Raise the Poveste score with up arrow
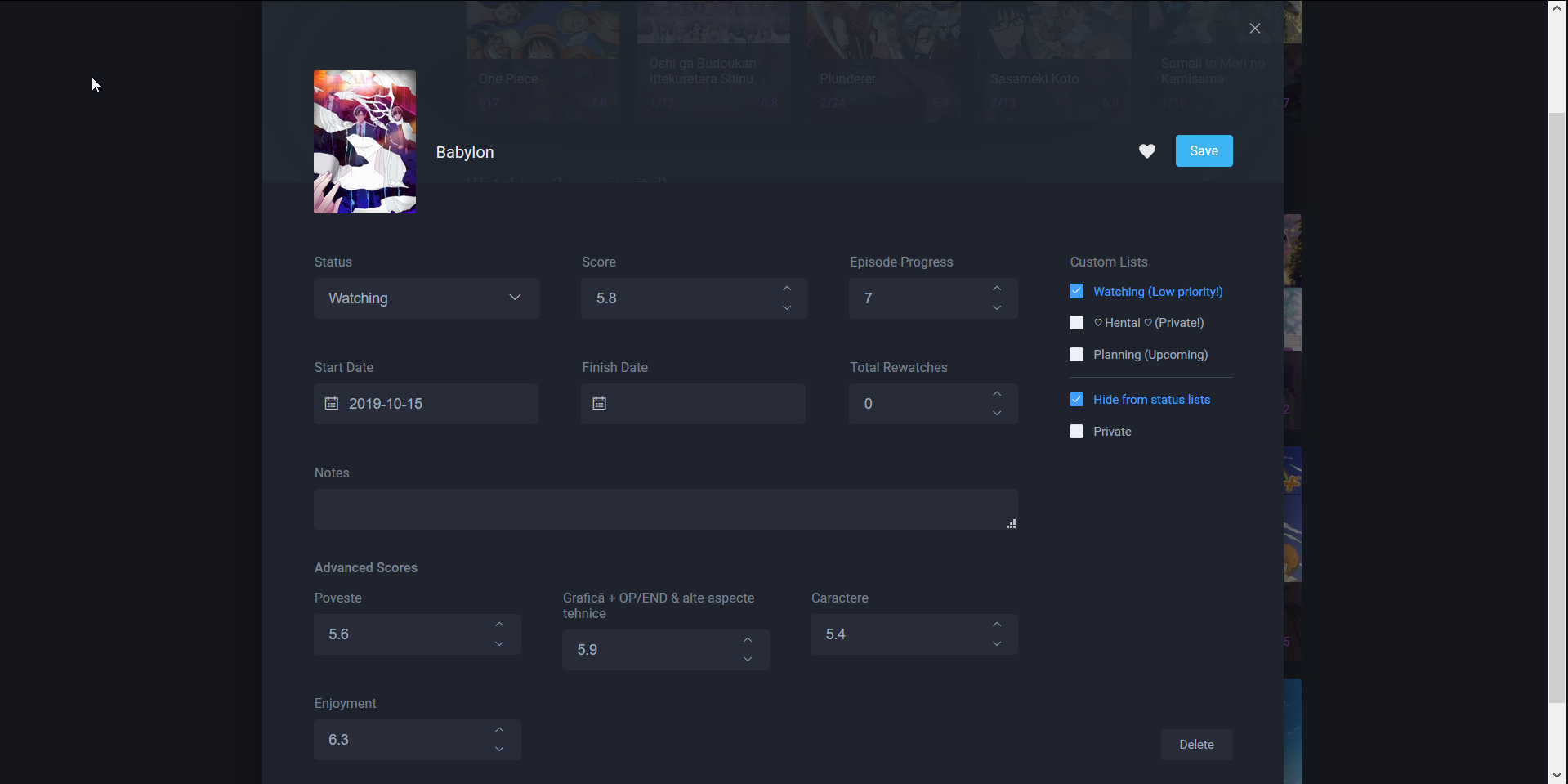 click(499, 625)
